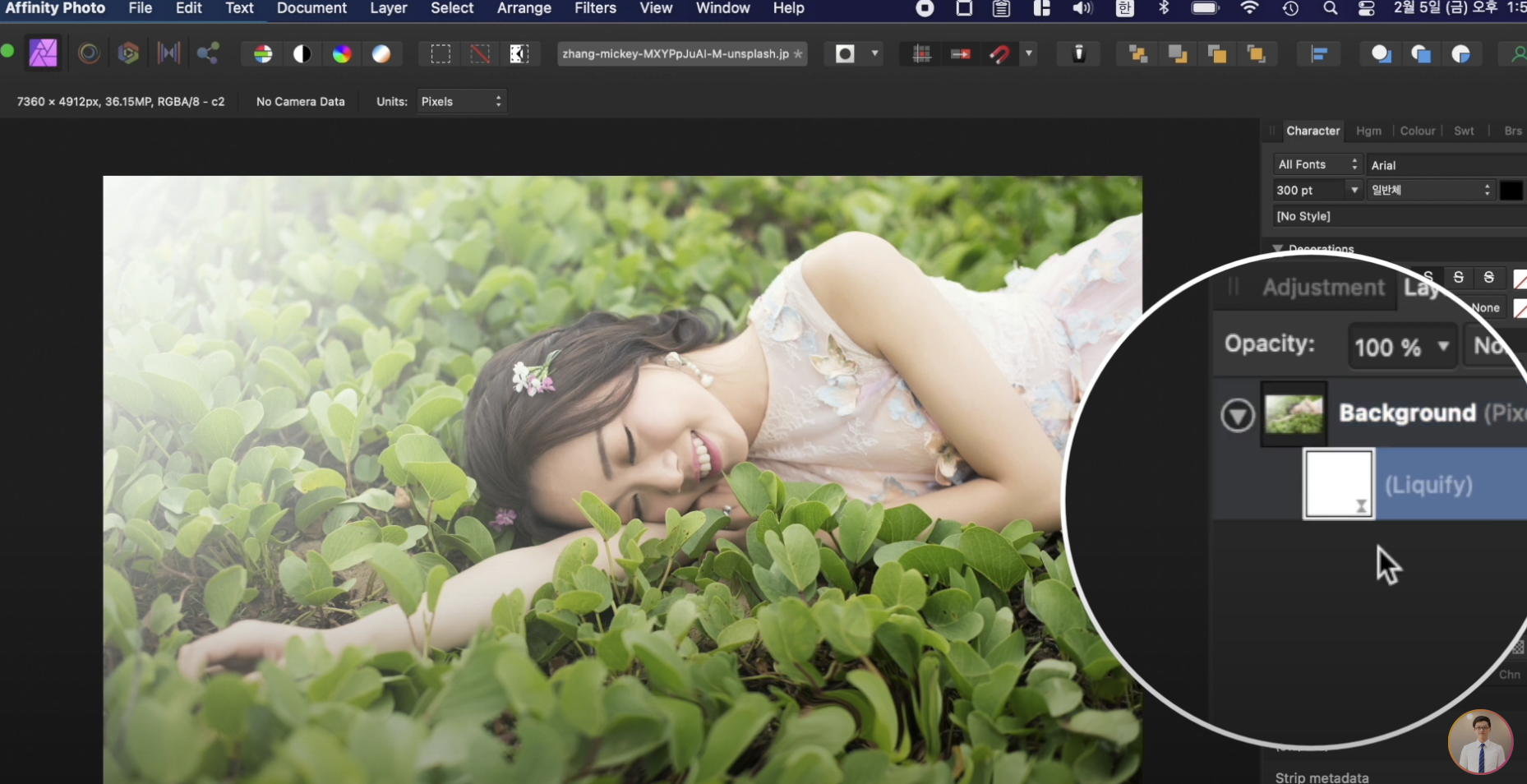Image resolution: width=1527 pixels, height=784 pixels.
Task: Switch to the Brs panel tab
Action: (1513, 131)
